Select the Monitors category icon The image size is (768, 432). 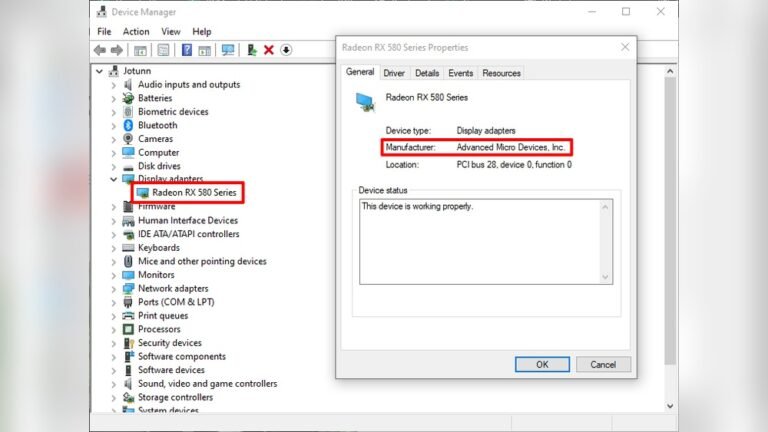(x=128, y=275)
